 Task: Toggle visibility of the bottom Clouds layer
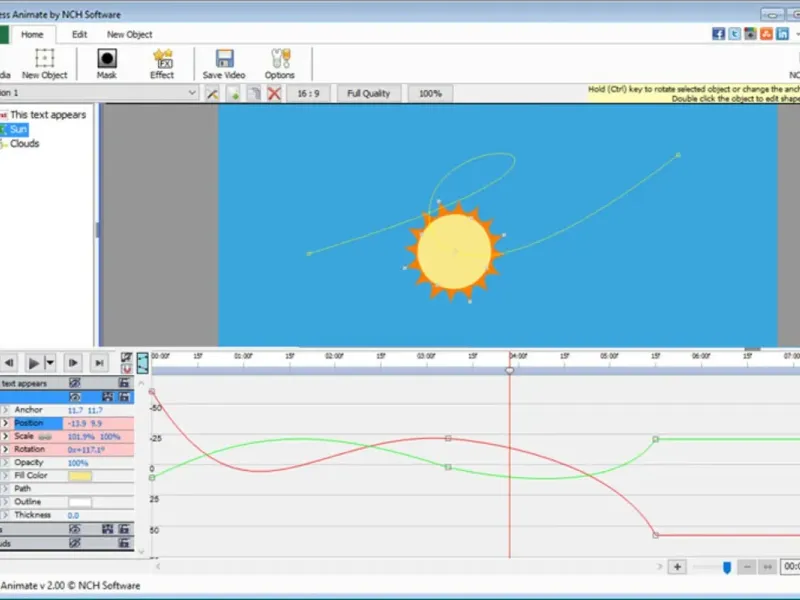(x=75, y=542)
